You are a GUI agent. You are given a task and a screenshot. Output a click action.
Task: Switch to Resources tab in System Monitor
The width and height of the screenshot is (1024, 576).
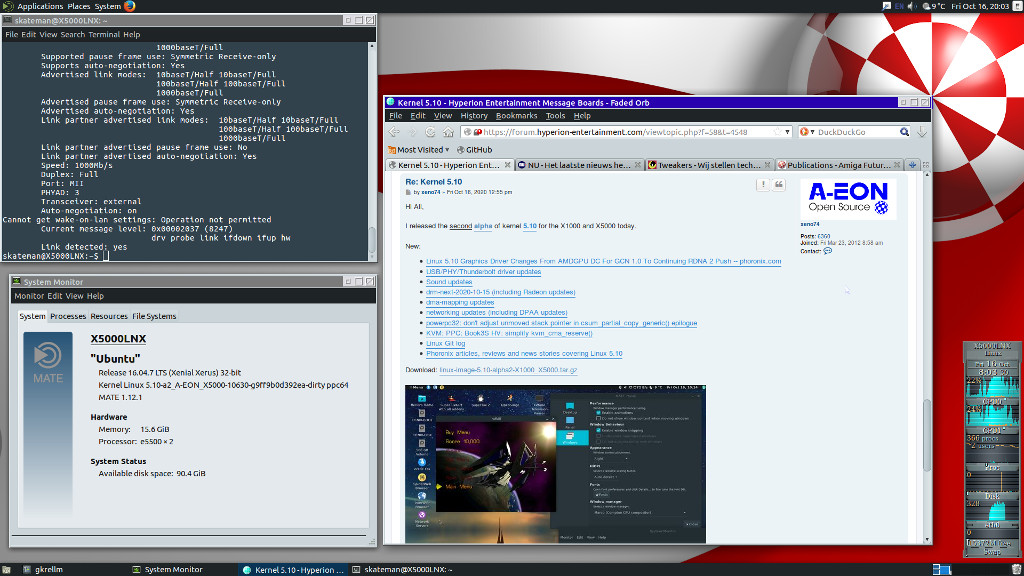pyautogui.click(x=108, y=316)
